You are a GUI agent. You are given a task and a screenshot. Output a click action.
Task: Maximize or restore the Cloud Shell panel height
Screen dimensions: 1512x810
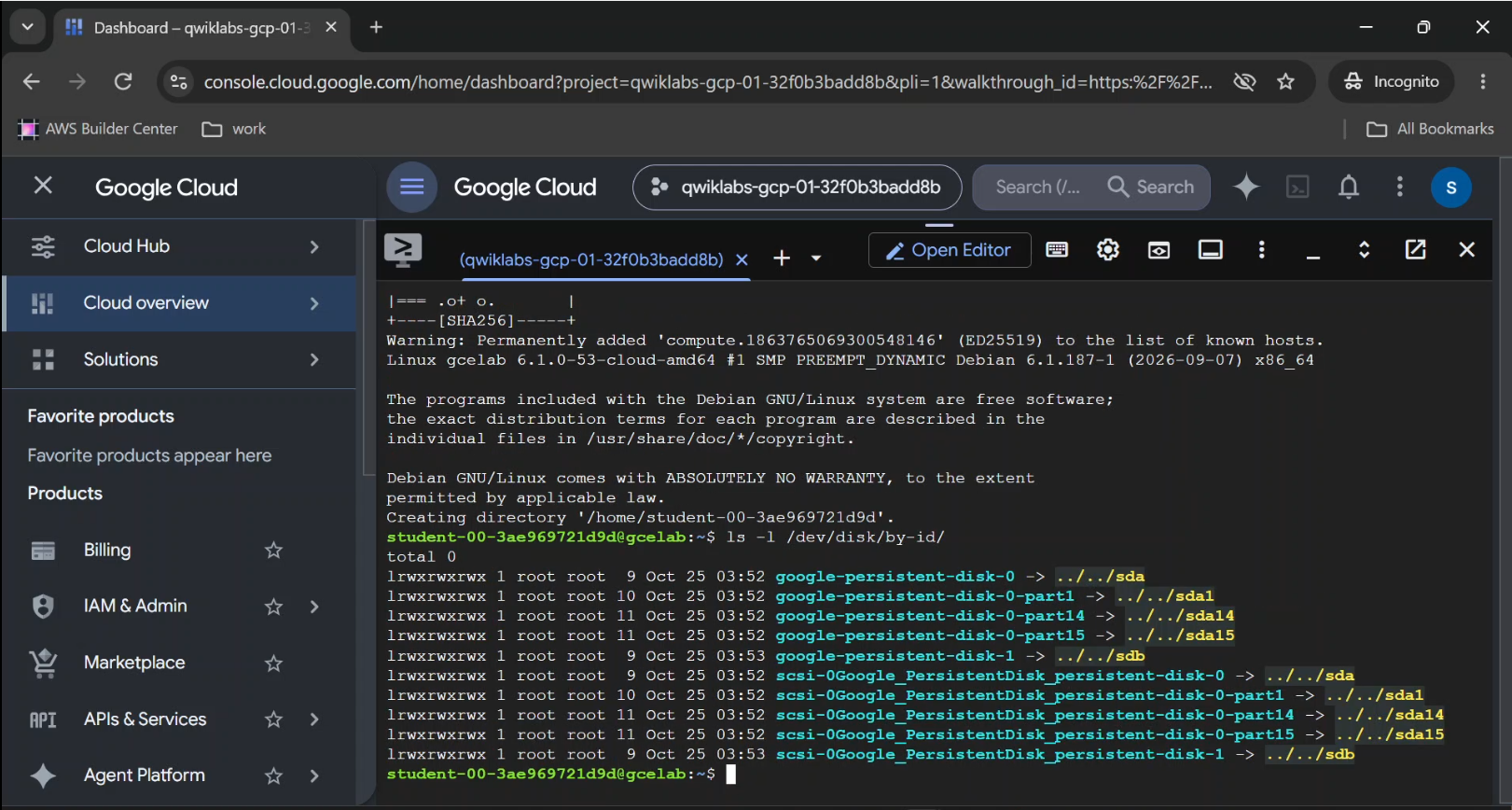[x=1364, y=249]
